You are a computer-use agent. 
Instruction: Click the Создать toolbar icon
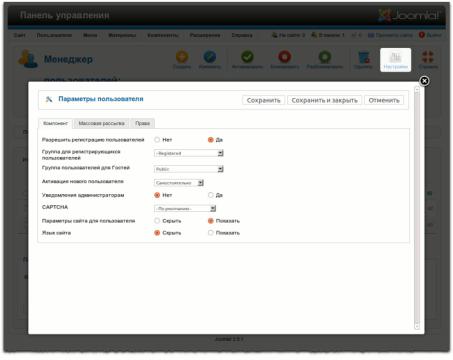click(x=182, y=59)
